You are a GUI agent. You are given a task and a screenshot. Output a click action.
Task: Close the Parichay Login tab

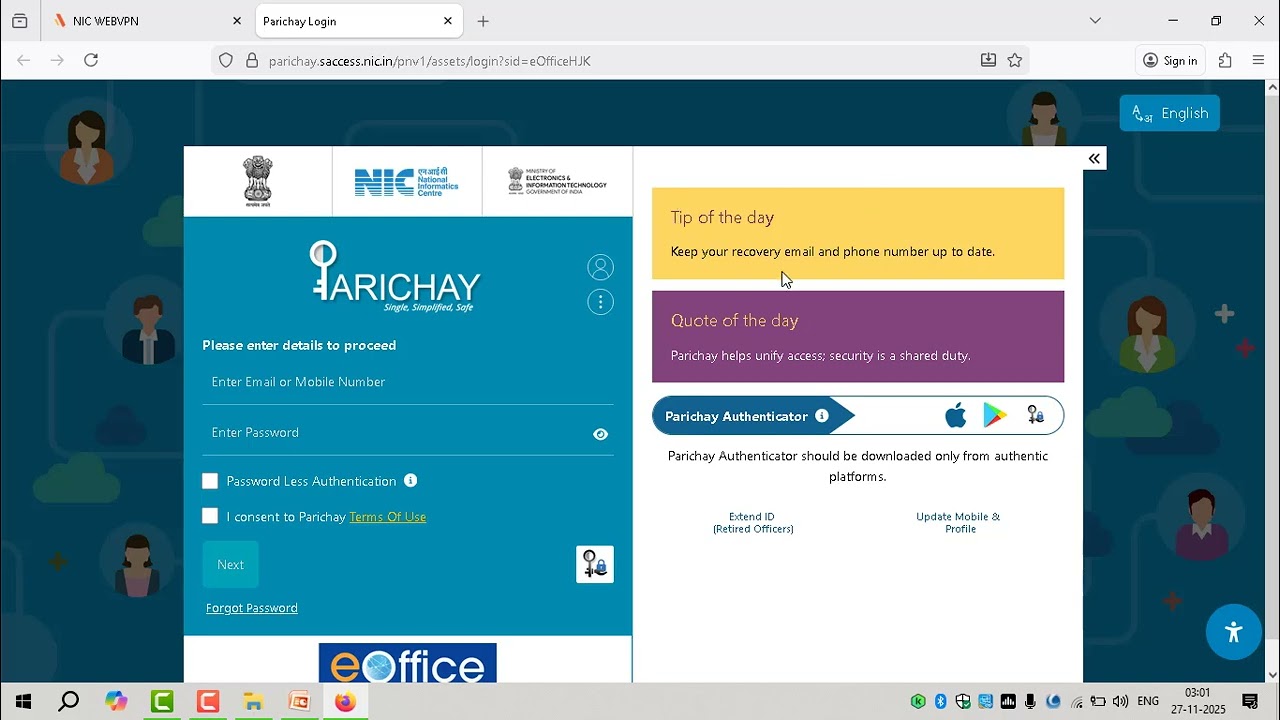[x=448, y=21]
